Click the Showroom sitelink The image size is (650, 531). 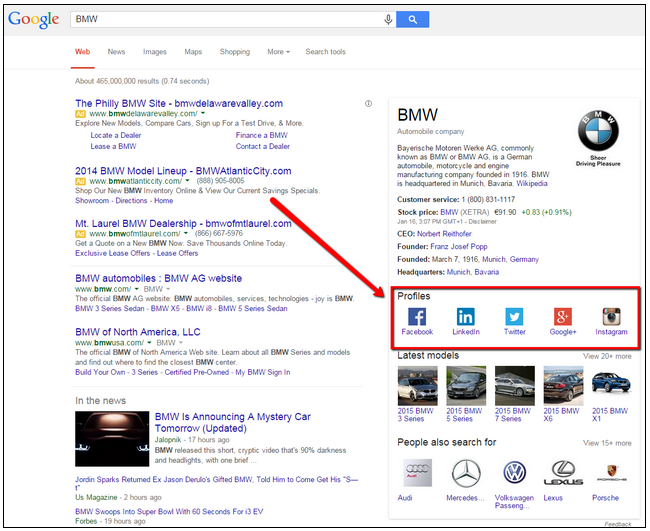point(92,201)
